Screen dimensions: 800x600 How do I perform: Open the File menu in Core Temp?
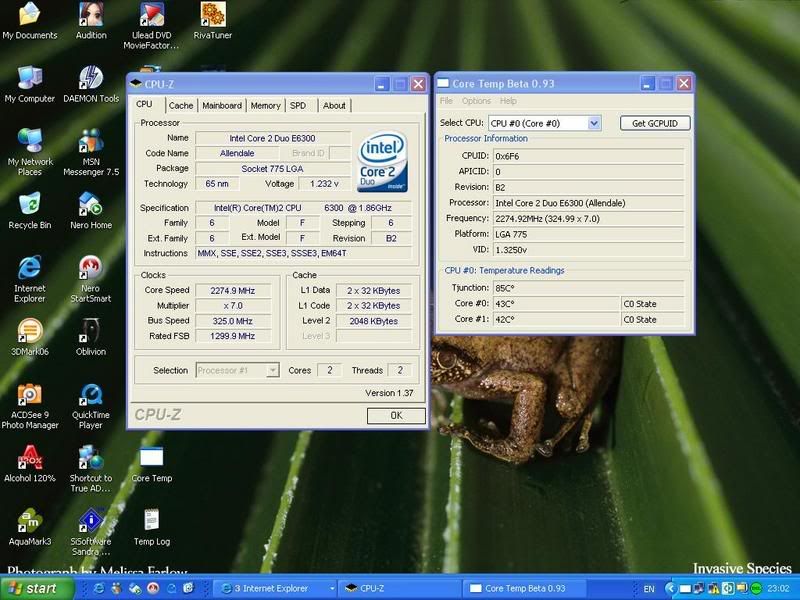tap(446, 101)
